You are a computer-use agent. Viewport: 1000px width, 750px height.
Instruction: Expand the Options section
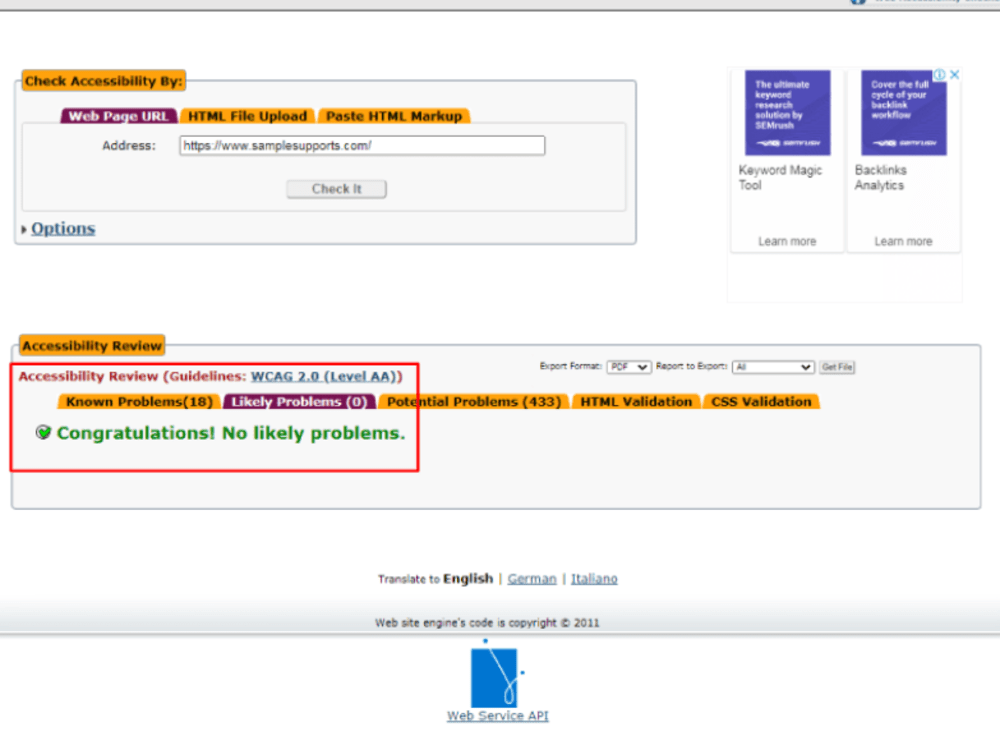63,228
